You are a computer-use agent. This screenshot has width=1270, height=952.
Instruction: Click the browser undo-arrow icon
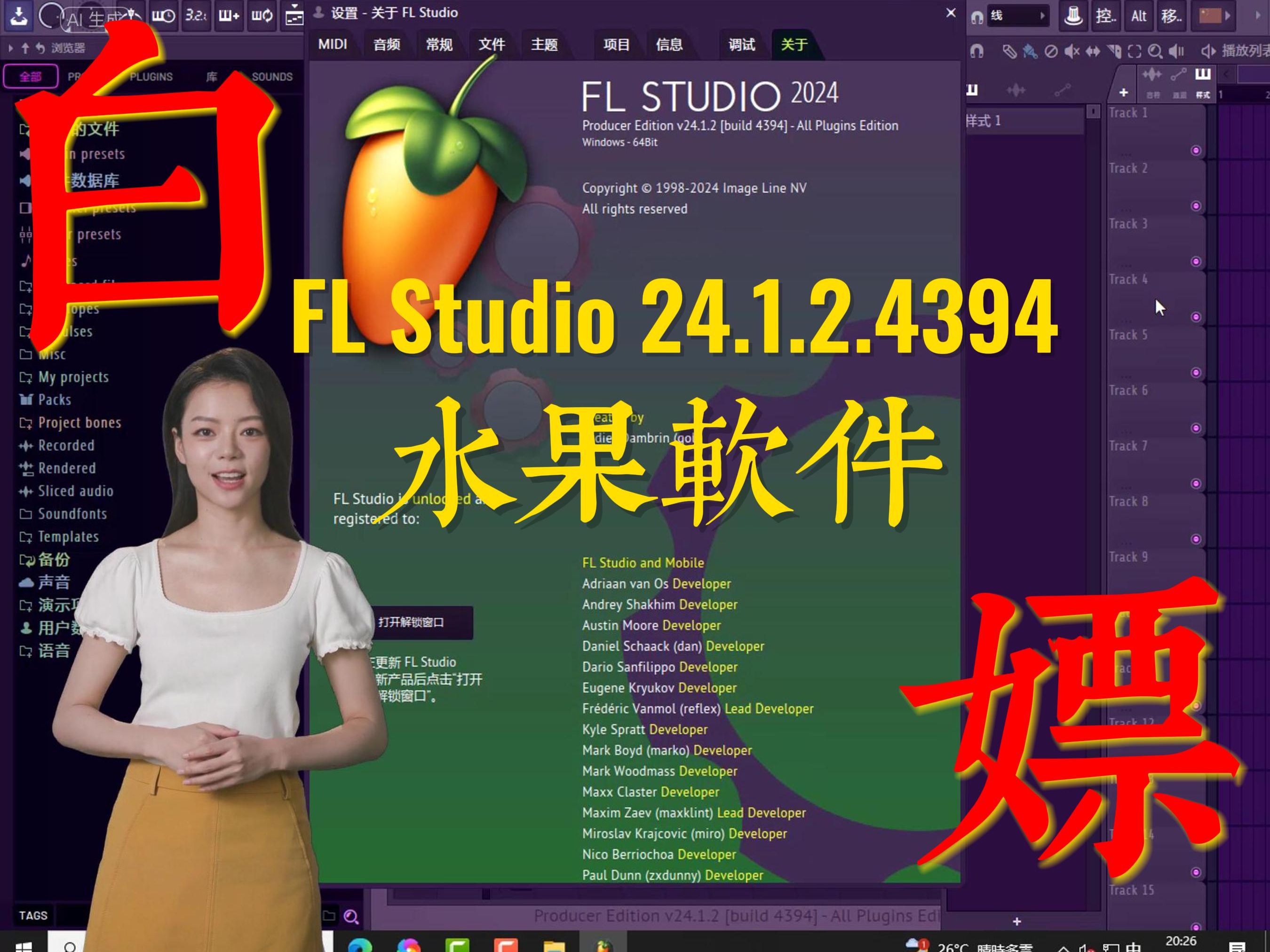40,48
